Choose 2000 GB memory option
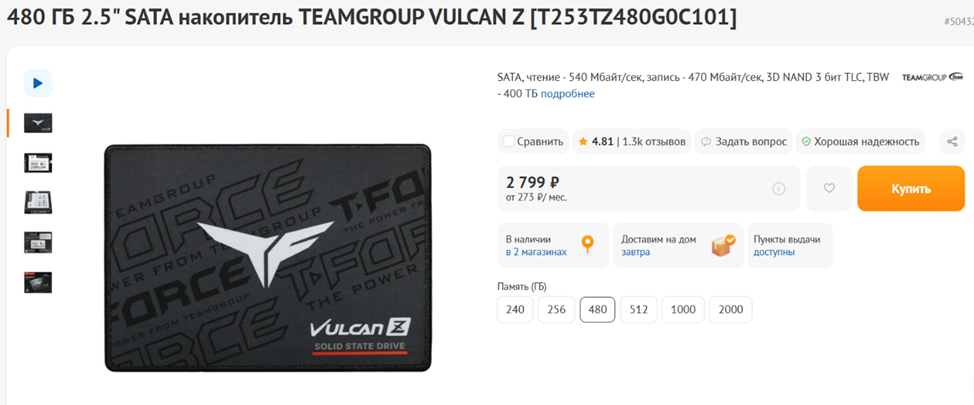Image resolution: width=974 pixels, height=405 pixels. pos(730,309)
